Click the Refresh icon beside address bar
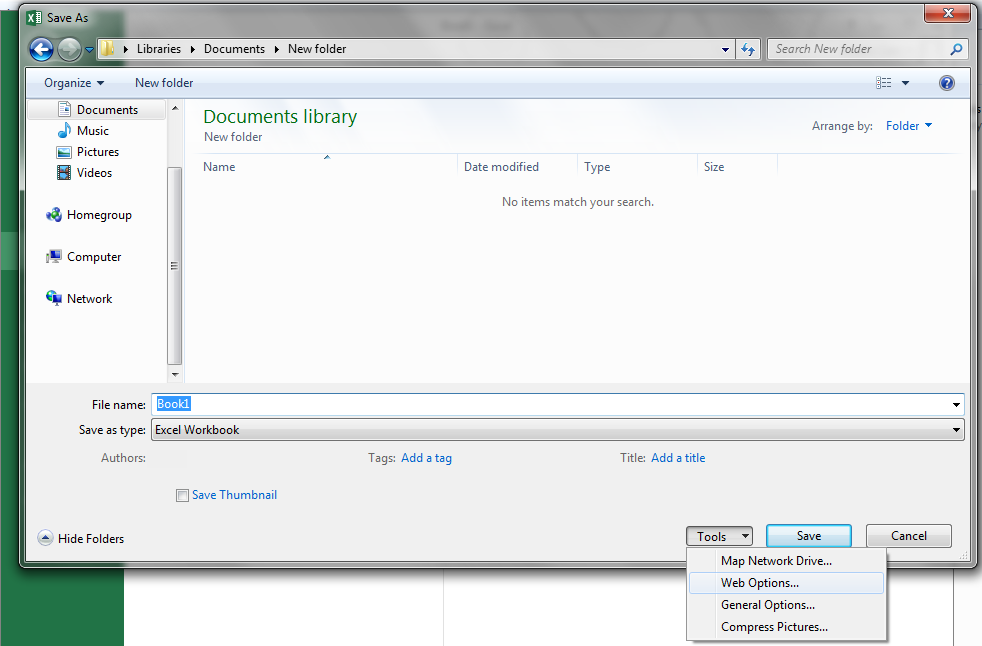Screen dimensions: 982x646 pos(748,49)
